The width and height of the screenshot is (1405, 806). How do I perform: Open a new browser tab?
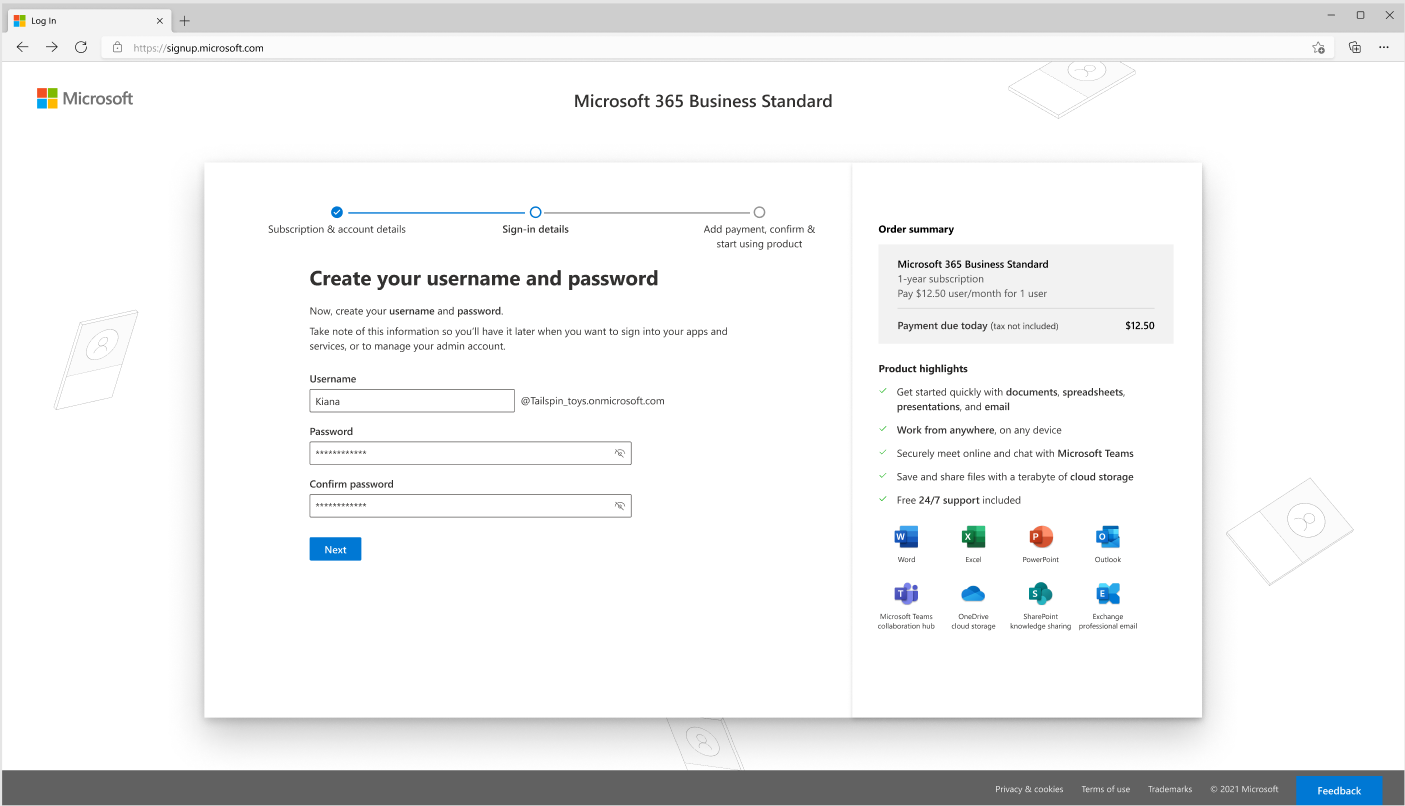(x=184, y=20)
